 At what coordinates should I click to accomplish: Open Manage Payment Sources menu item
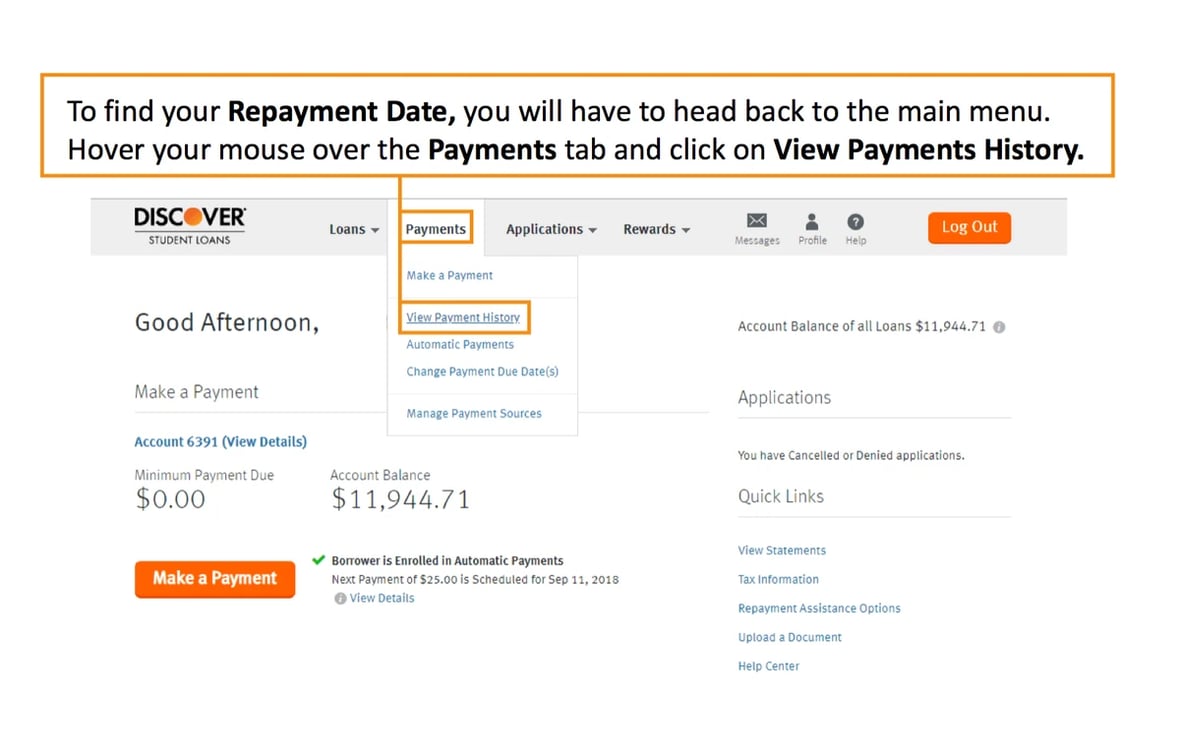pos(474,414)
